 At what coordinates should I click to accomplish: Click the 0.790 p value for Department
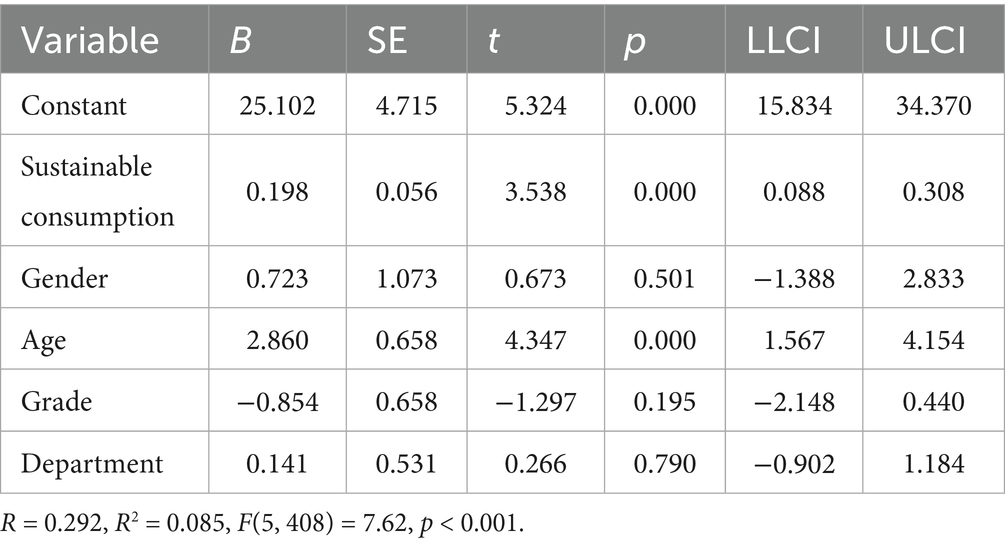(x=665, y=464)
